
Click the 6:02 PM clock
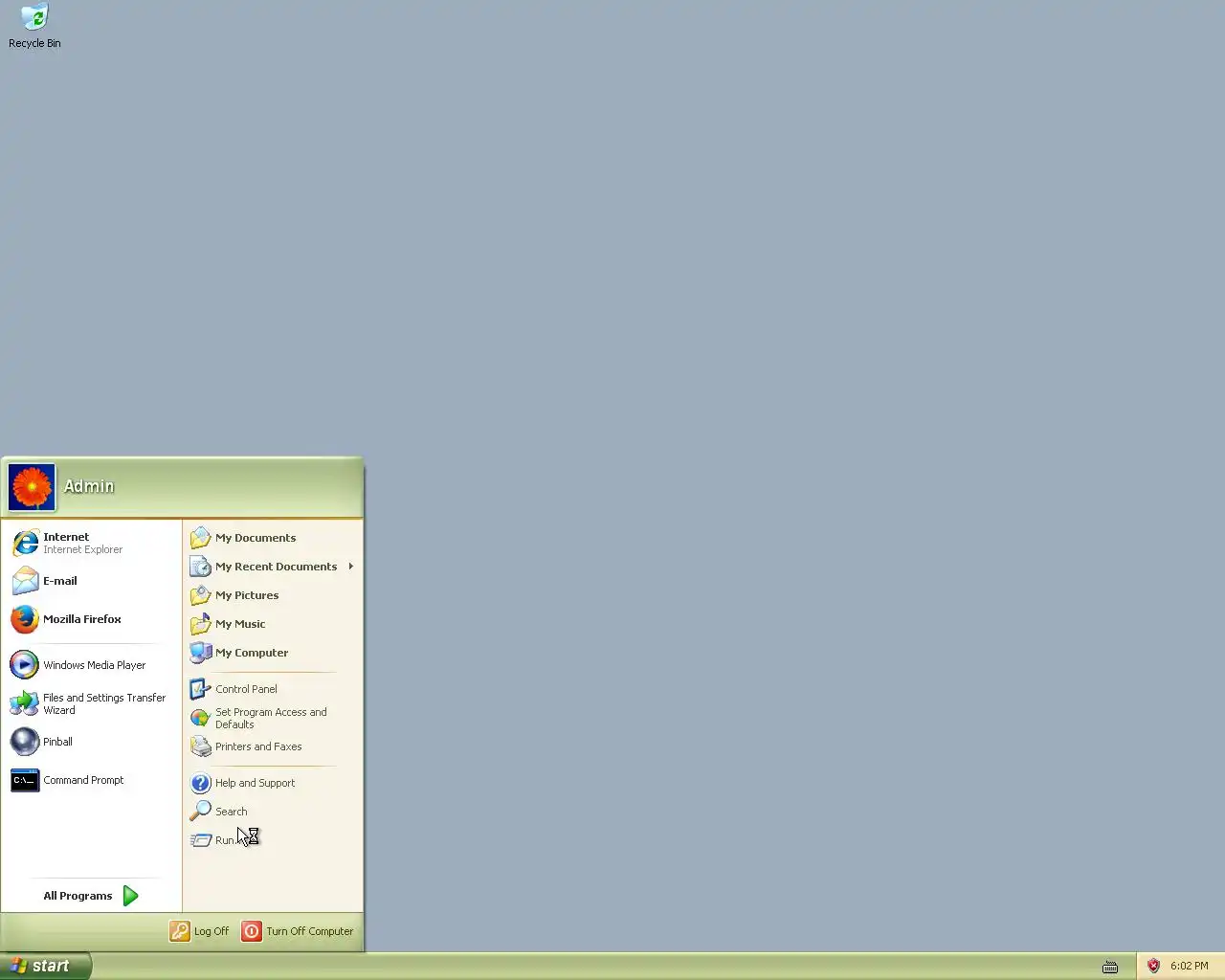tap(1190, 966)
